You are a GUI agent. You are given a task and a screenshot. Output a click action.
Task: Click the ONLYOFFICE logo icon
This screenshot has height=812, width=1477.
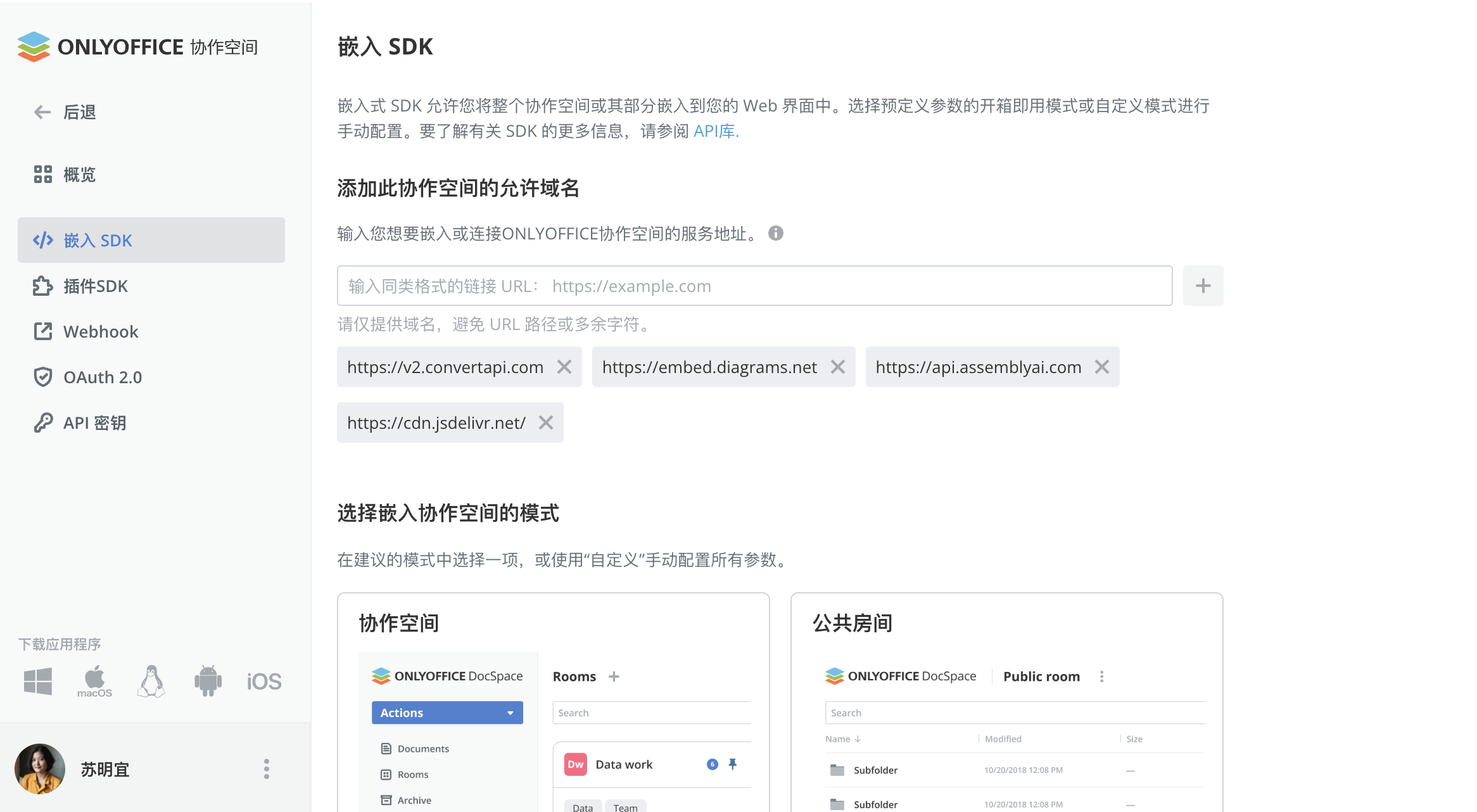pos(34,47)
